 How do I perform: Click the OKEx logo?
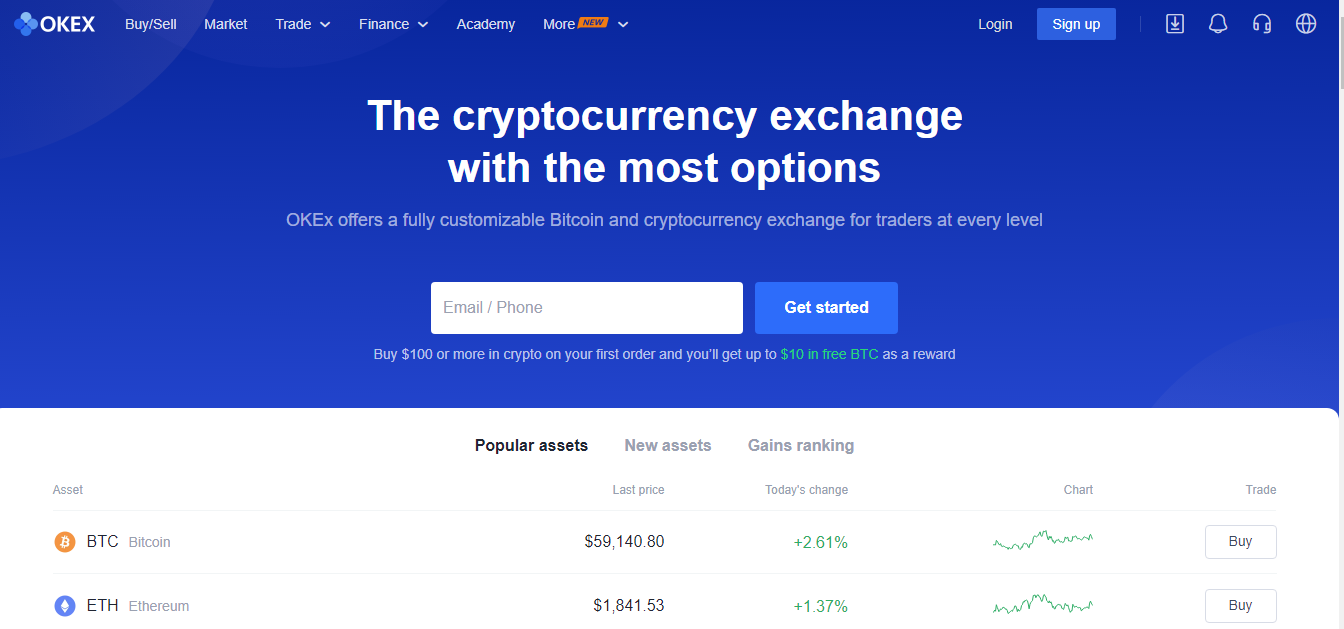click(55, 24)
